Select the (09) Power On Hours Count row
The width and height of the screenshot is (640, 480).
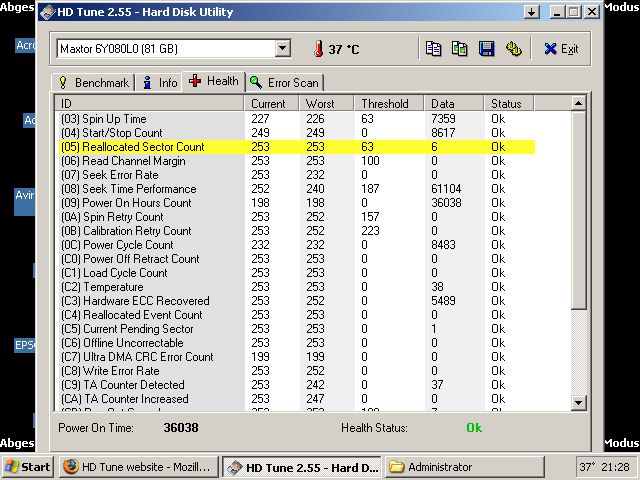click(x=297, y=203)
